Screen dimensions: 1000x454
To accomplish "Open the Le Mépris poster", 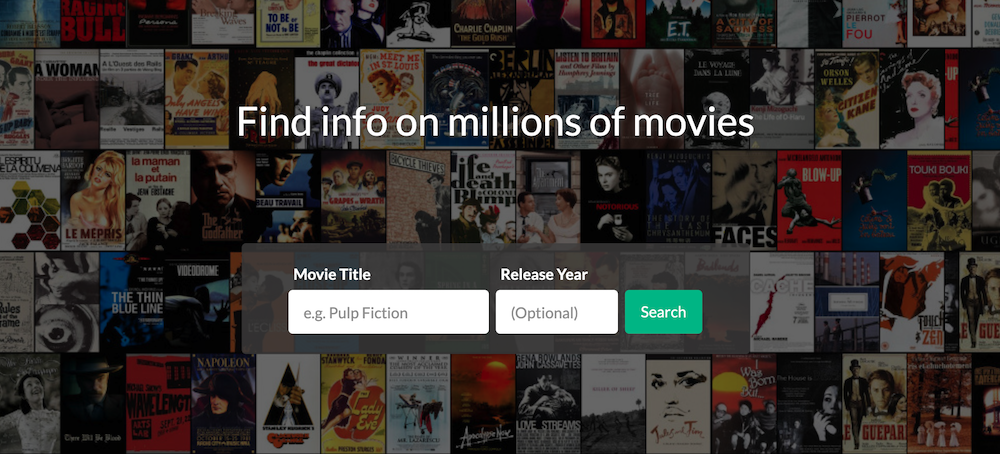I will pyautogui.click(x=93, y=201).
